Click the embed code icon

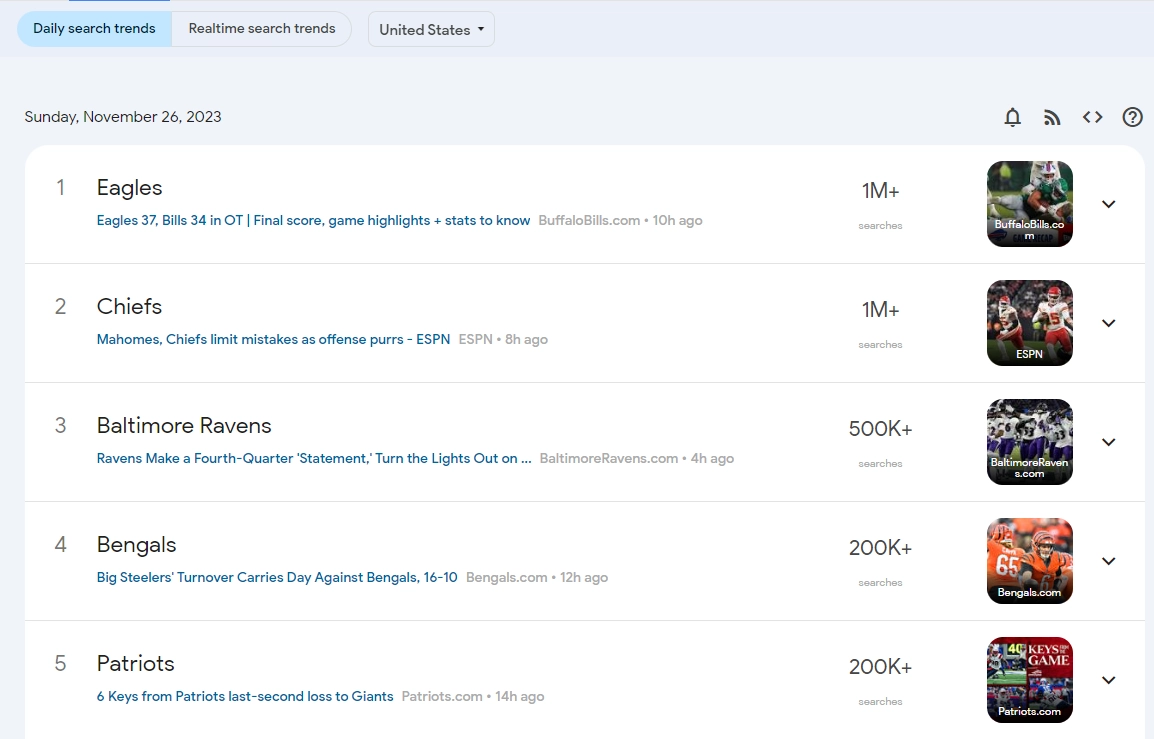(x=1092, y=117)
